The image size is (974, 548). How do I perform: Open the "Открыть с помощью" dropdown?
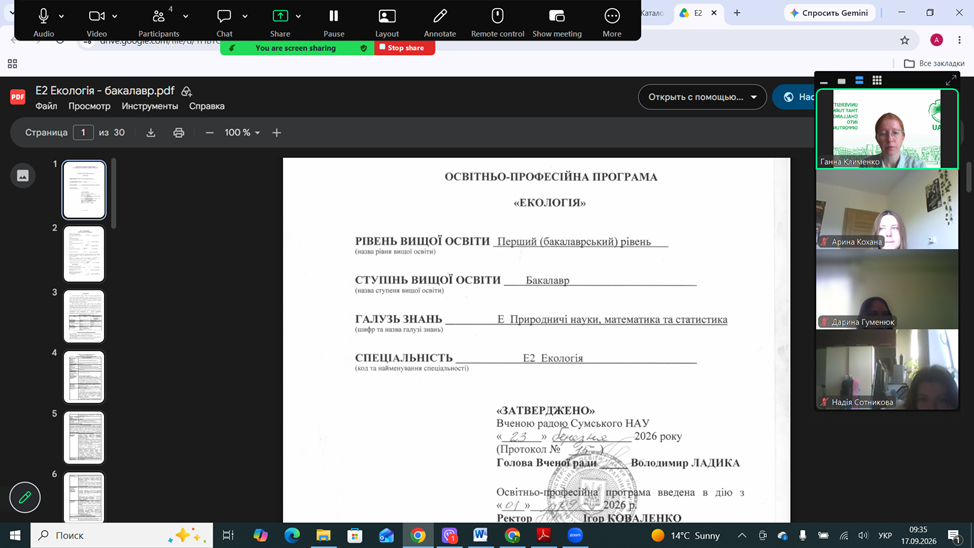point(702,97)
